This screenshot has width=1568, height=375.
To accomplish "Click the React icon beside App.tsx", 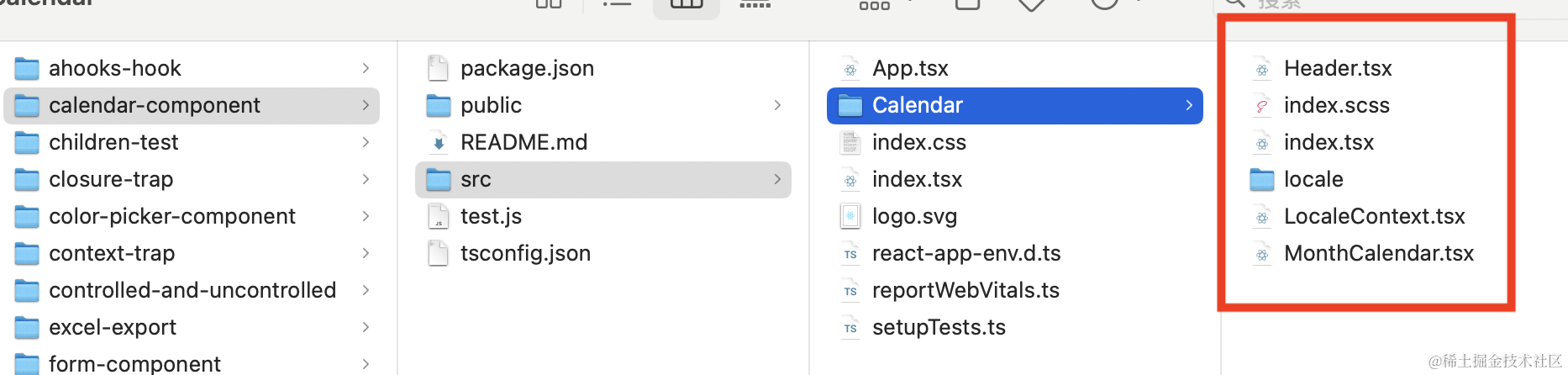I will pyautogui.click(x=850, y=69).
